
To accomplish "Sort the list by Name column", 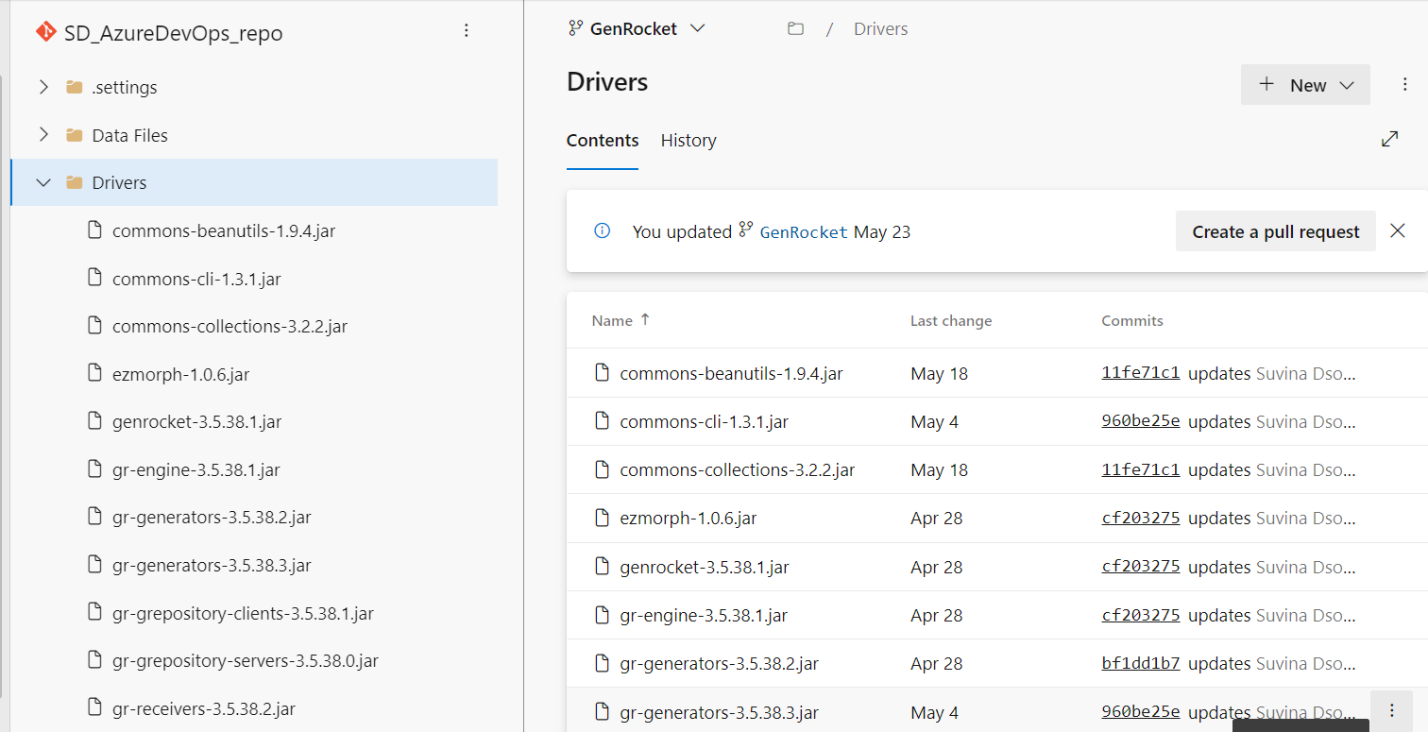I will pyautogui.click(x=621, y=320).
